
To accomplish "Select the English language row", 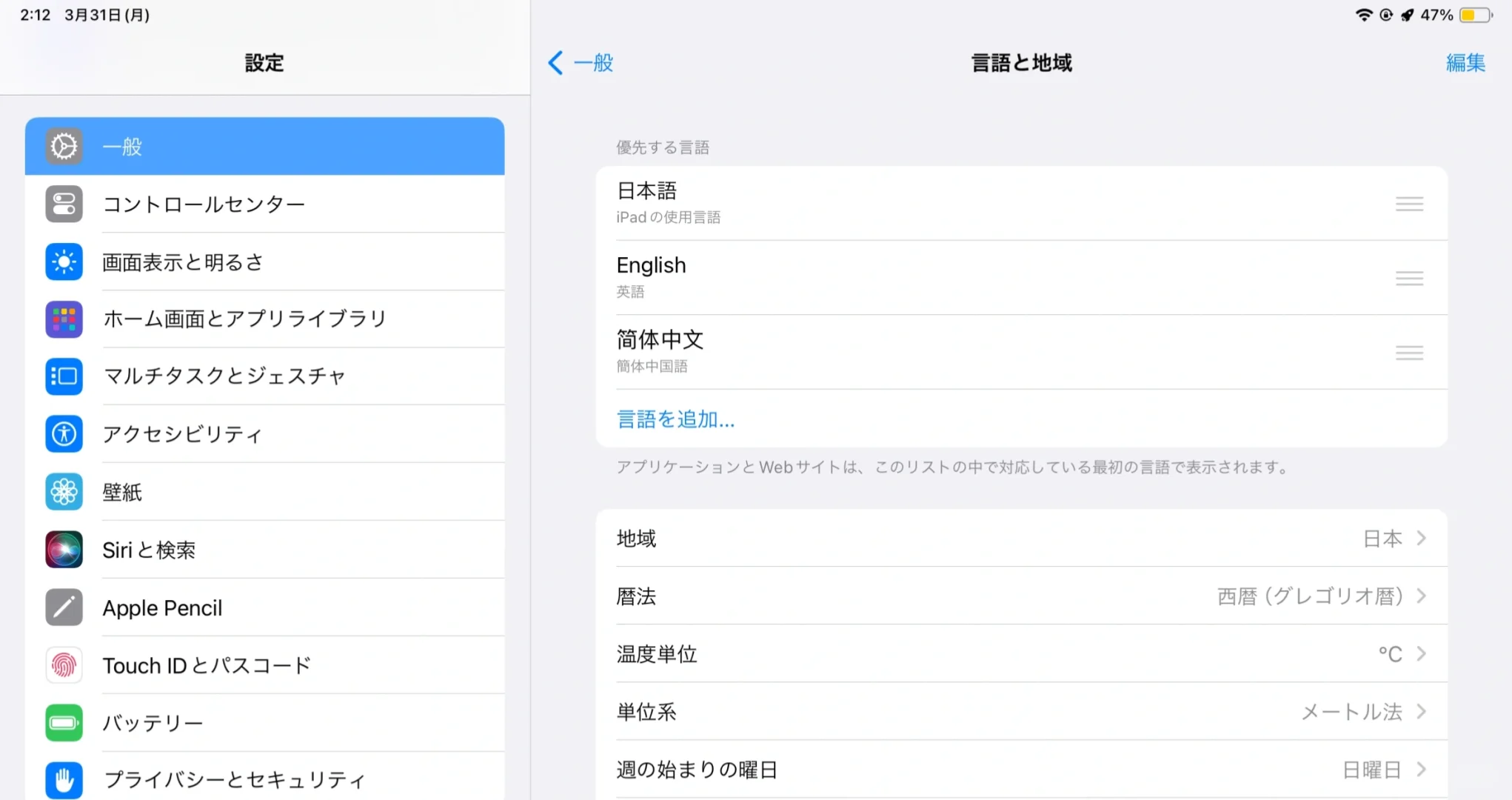I will tap(1021, 278).
